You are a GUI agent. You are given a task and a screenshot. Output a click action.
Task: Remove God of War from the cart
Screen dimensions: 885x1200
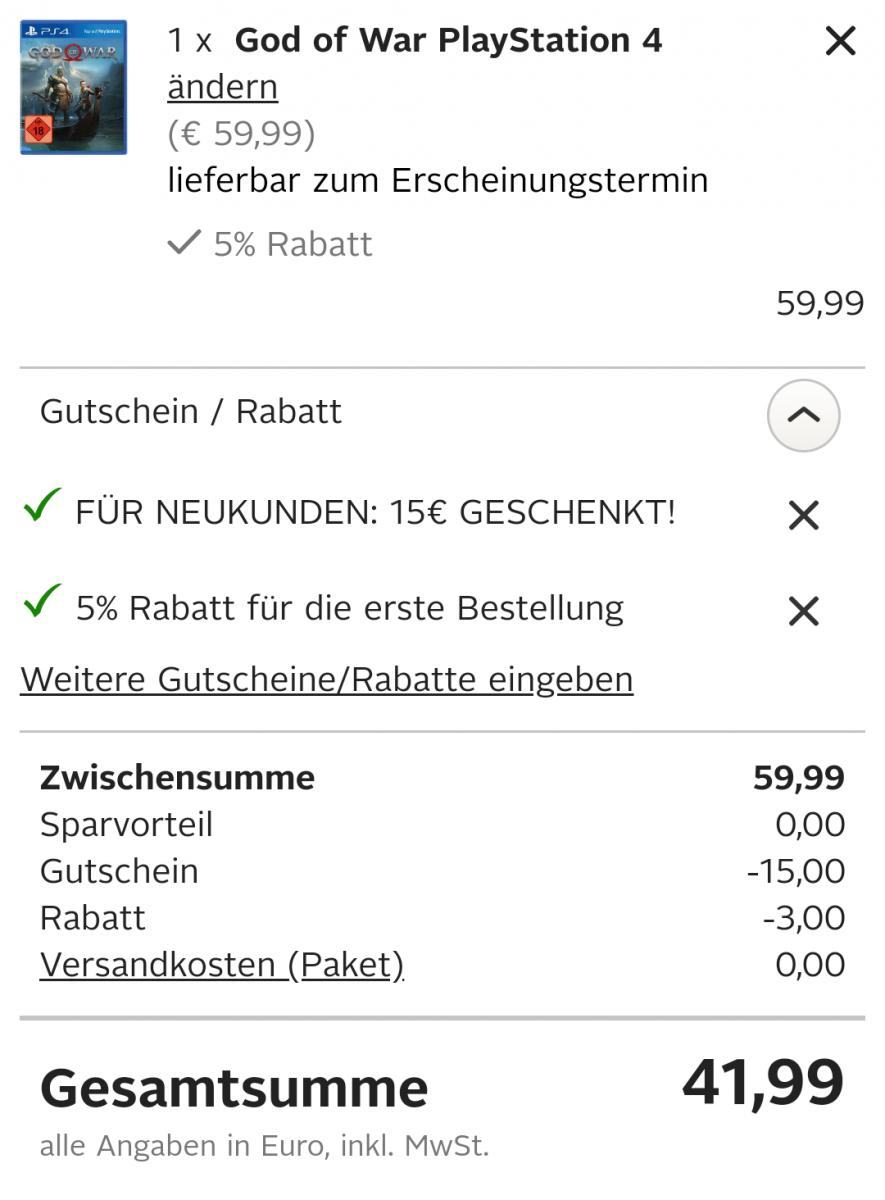tap(840, 42)
